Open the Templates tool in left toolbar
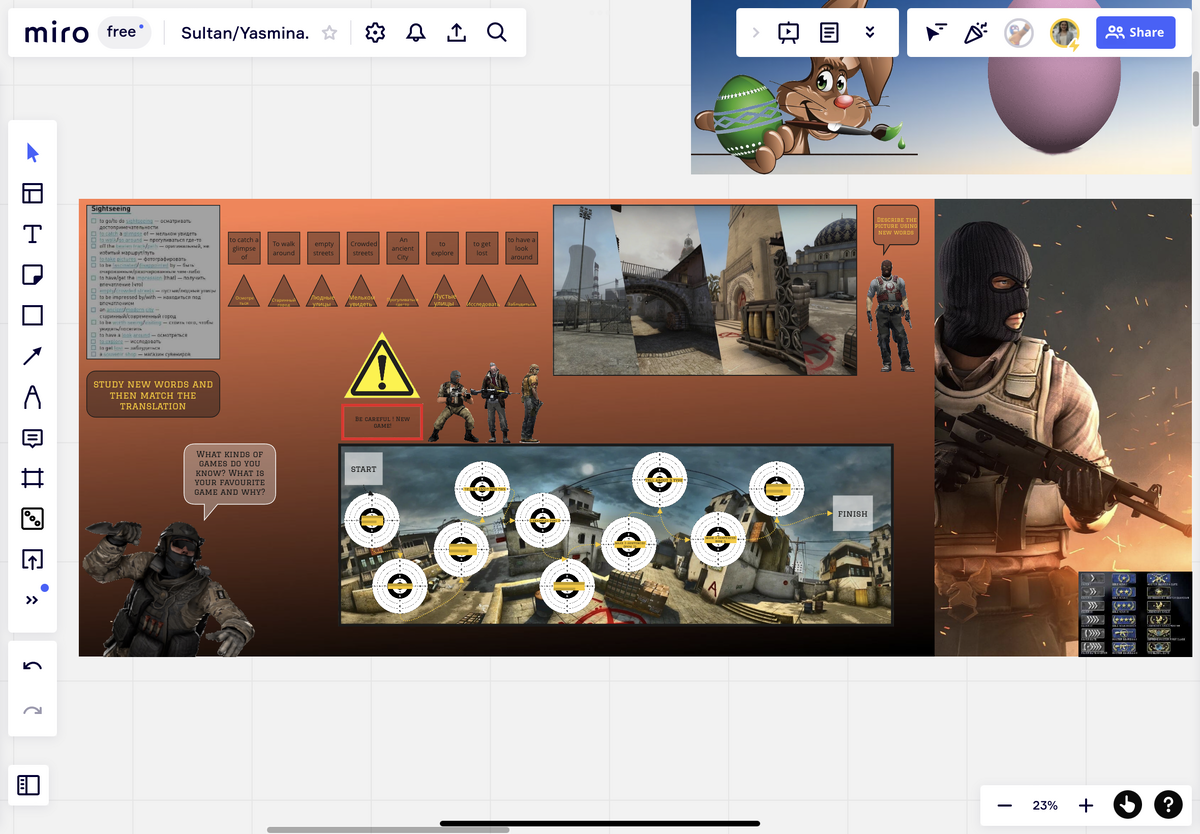 [32, 193]
